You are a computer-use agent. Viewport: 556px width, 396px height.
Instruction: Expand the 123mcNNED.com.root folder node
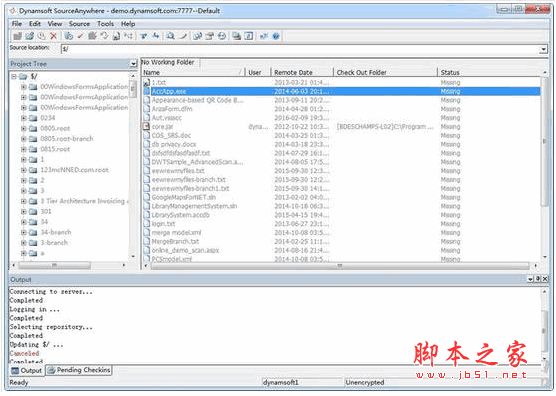click(23, 170)
